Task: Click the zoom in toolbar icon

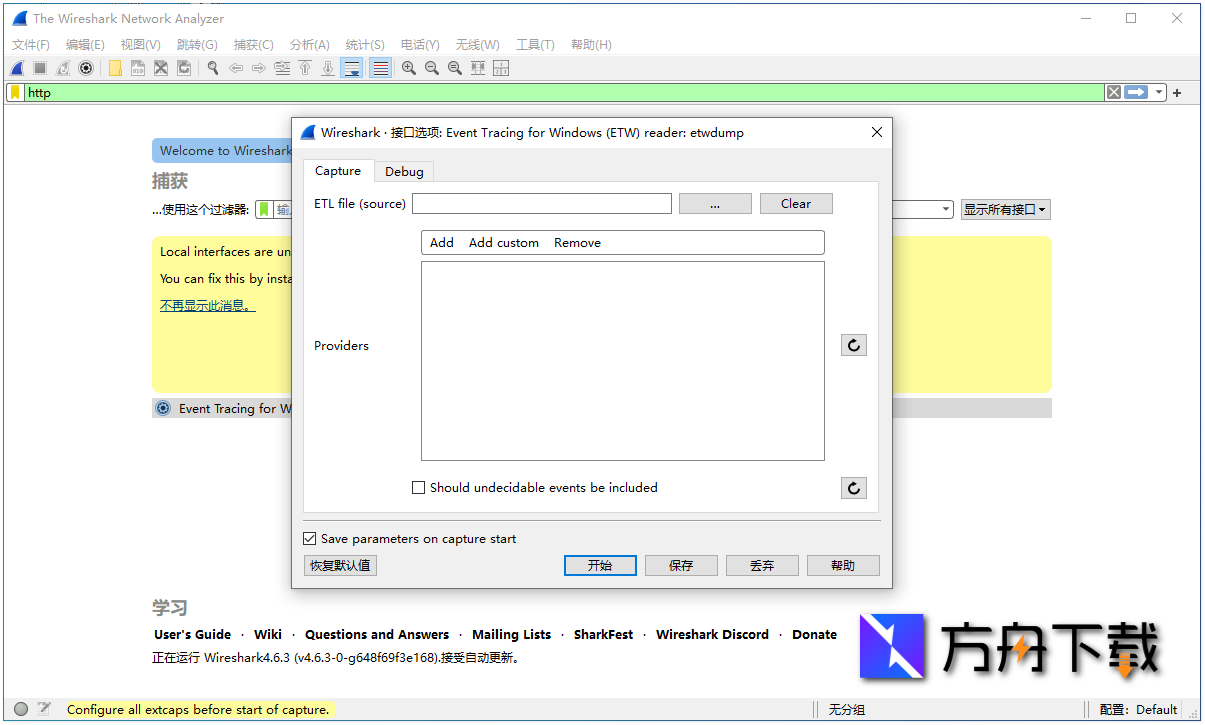Action: (409, 68)
